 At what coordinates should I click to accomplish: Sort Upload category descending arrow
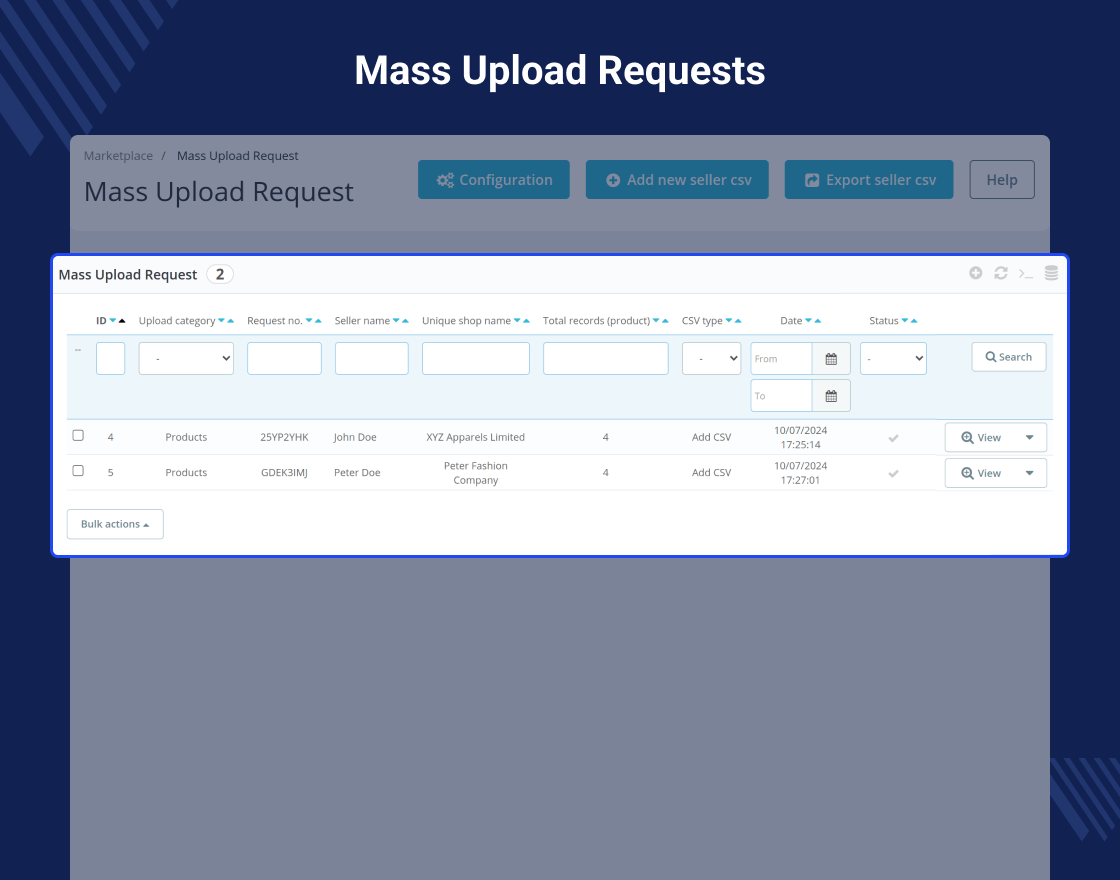click(221, 321)
